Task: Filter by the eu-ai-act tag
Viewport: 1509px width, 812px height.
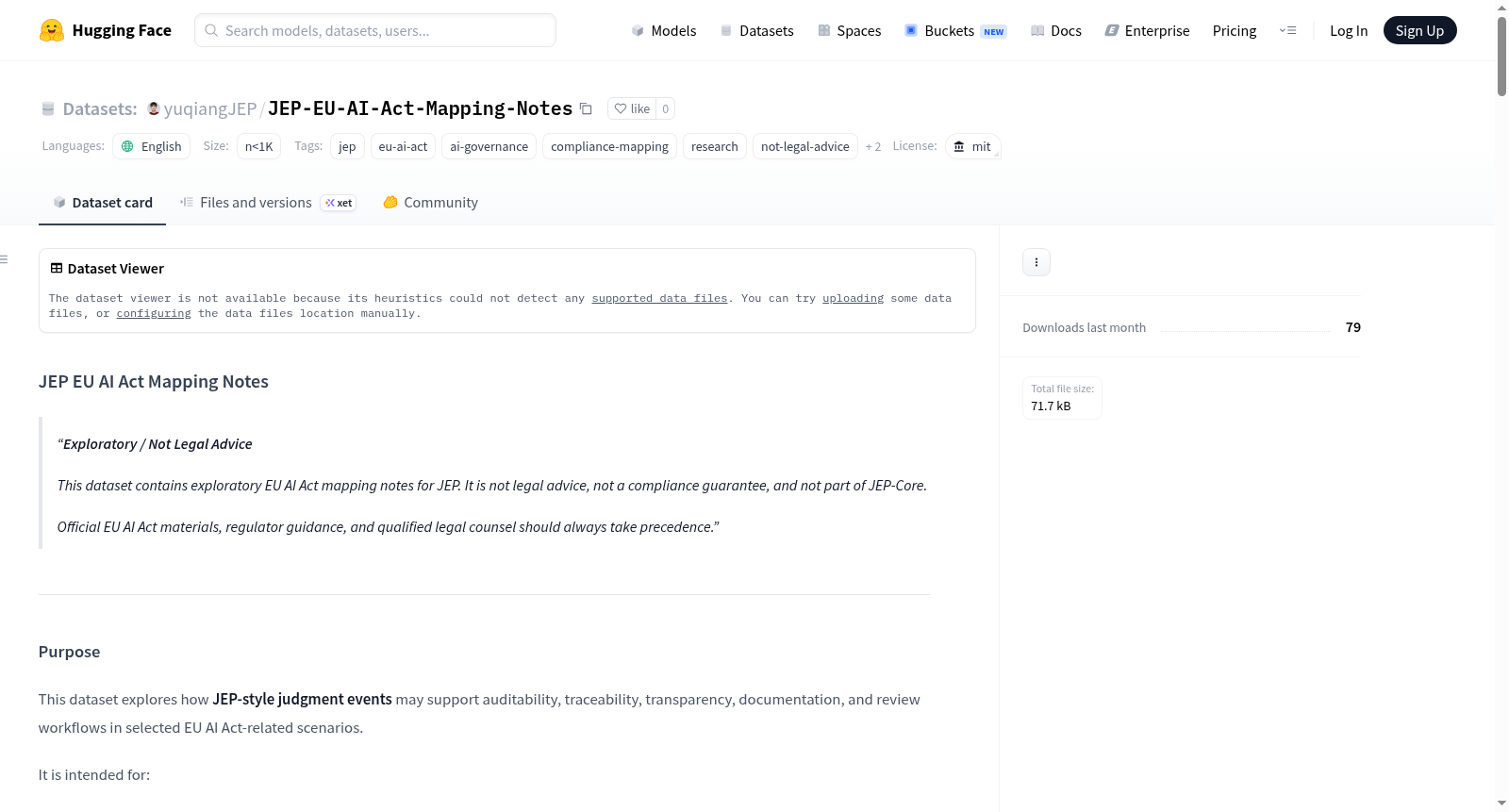Action: pos(403,146)
